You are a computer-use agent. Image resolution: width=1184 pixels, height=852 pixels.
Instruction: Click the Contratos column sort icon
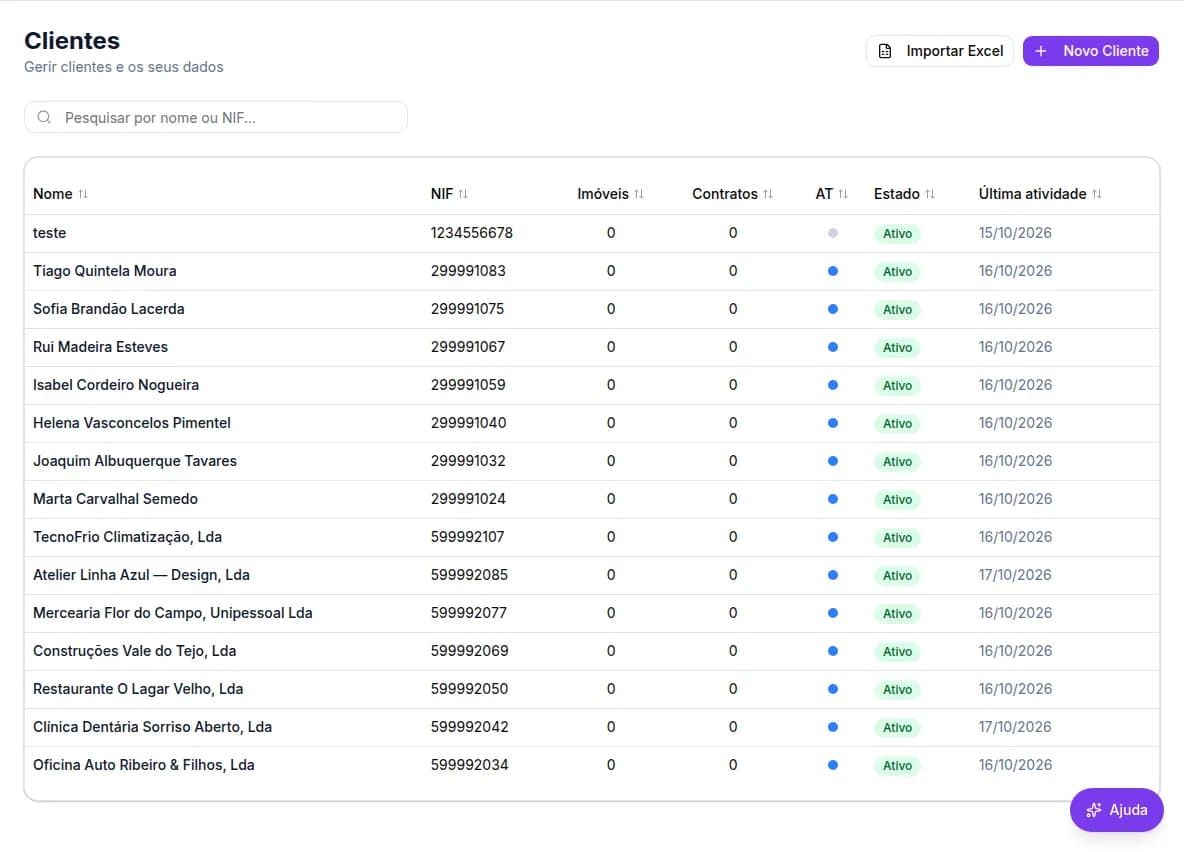click(768, 194)
